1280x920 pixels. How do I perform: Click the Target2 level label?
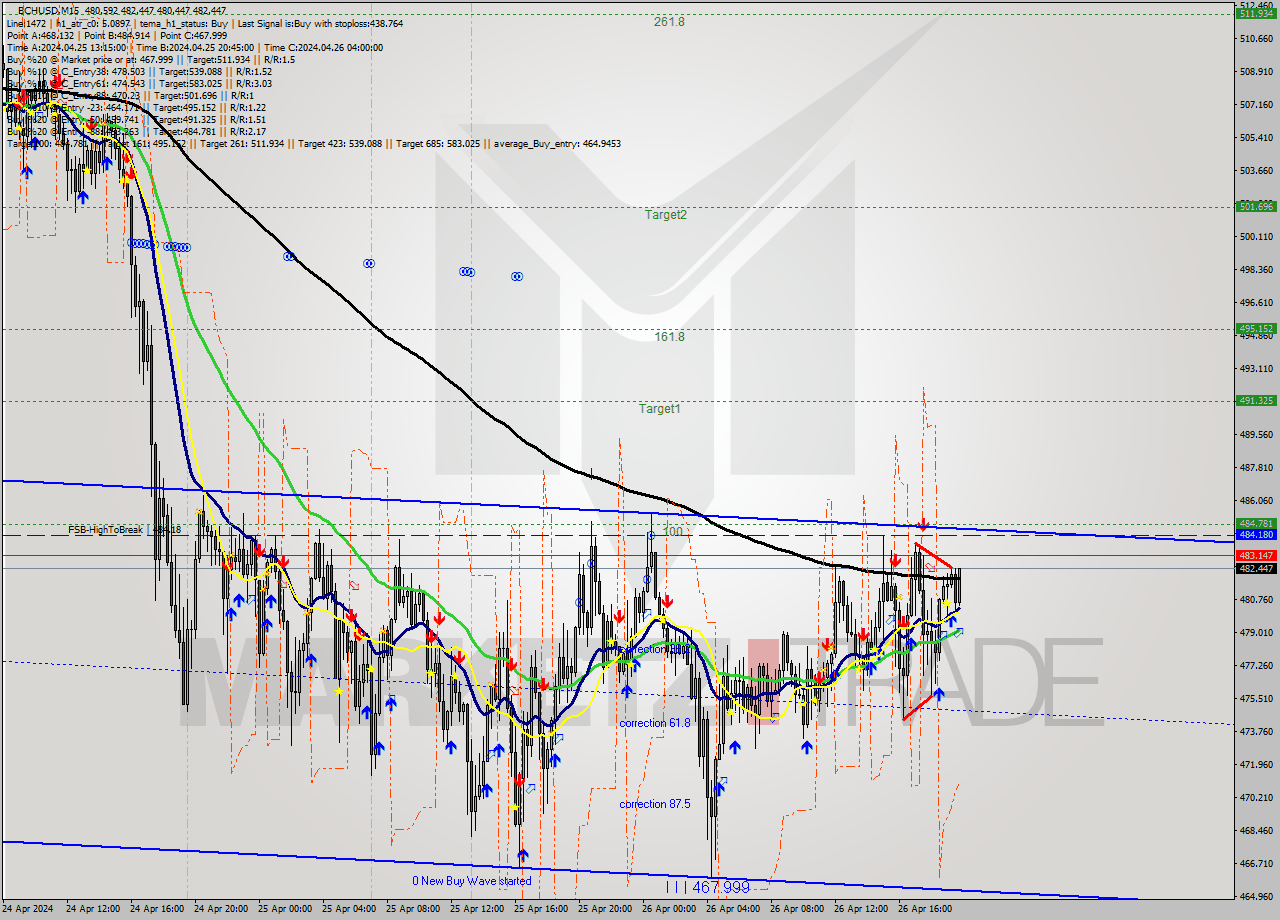[x=665, y=214]
